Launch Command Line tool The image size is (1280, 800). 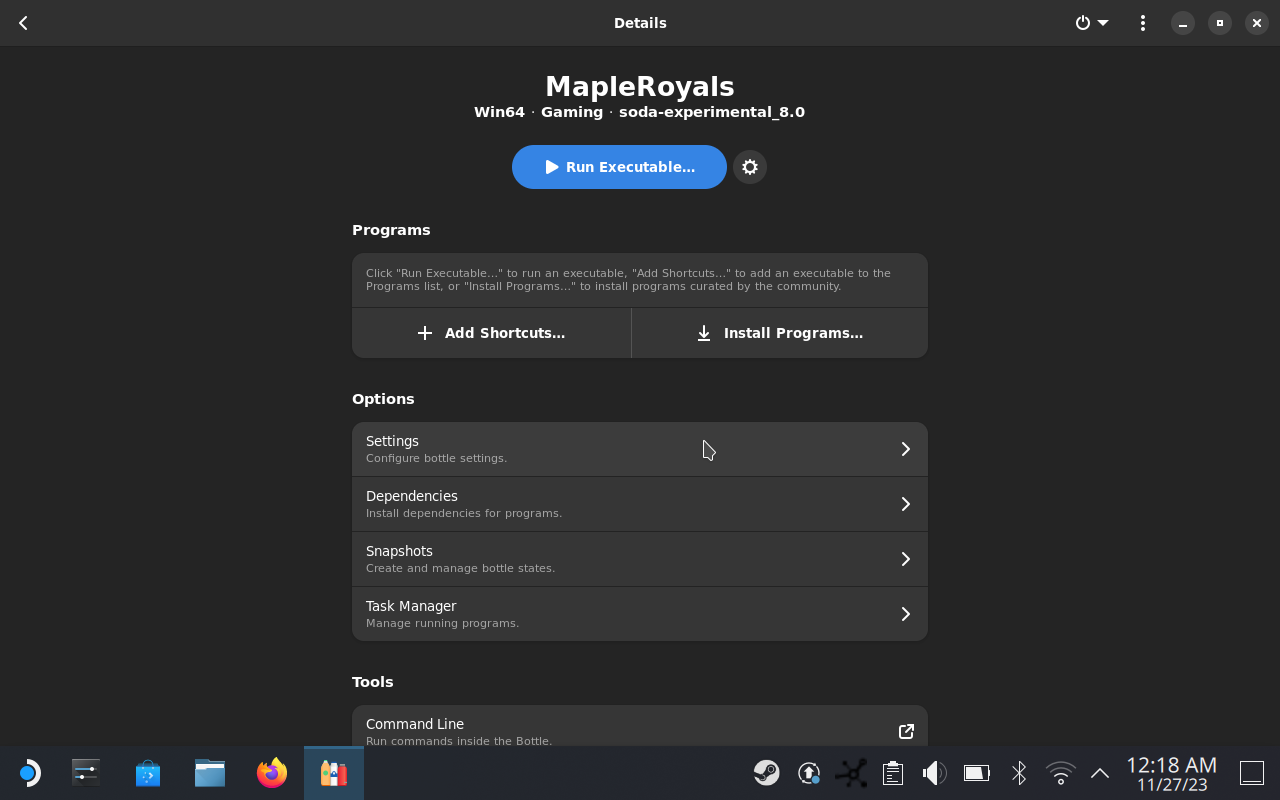coord(640,728)
